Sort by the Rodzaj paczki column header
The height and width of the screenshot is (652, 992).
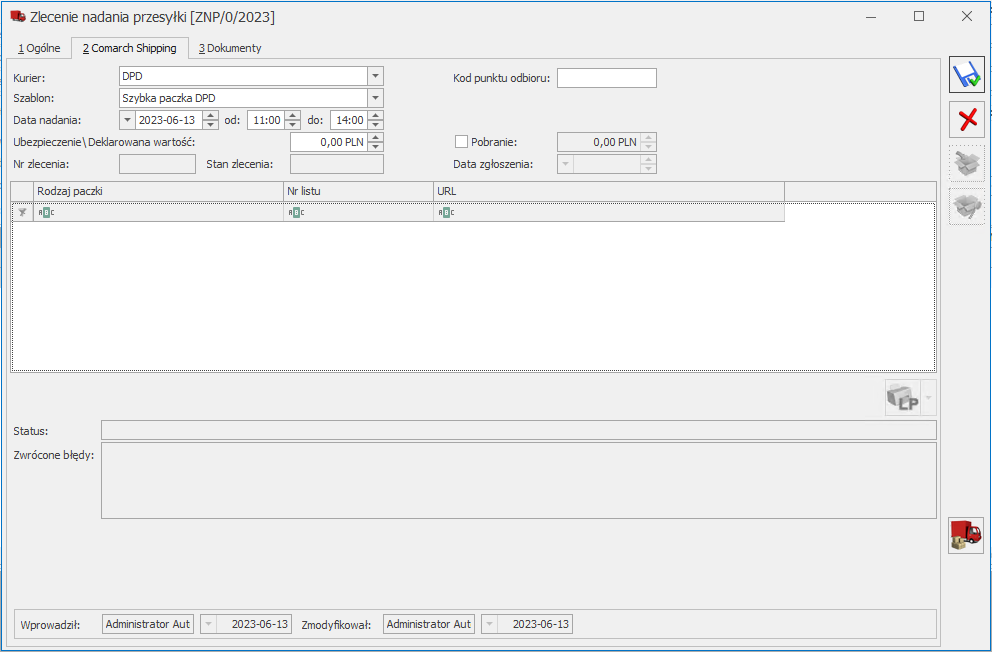pos(158,191)
